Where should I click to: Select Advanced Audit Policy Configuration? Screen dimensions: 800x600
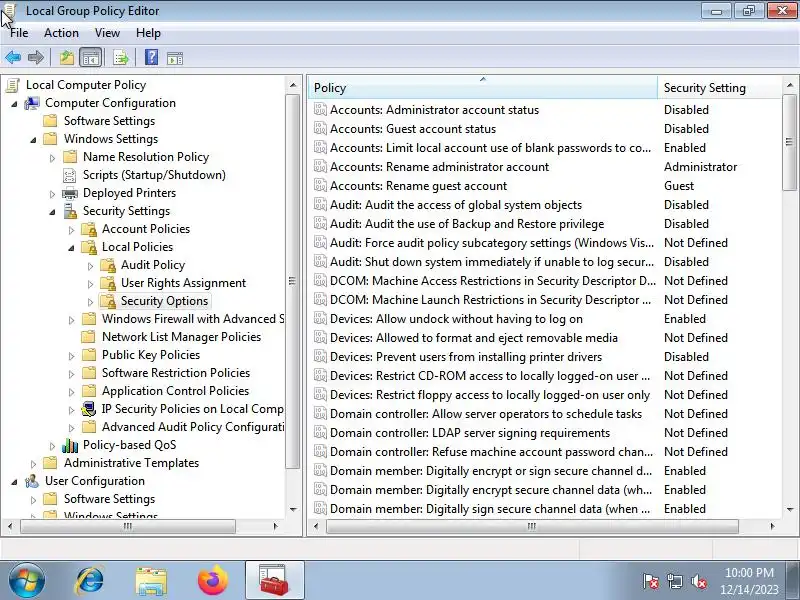193,427
